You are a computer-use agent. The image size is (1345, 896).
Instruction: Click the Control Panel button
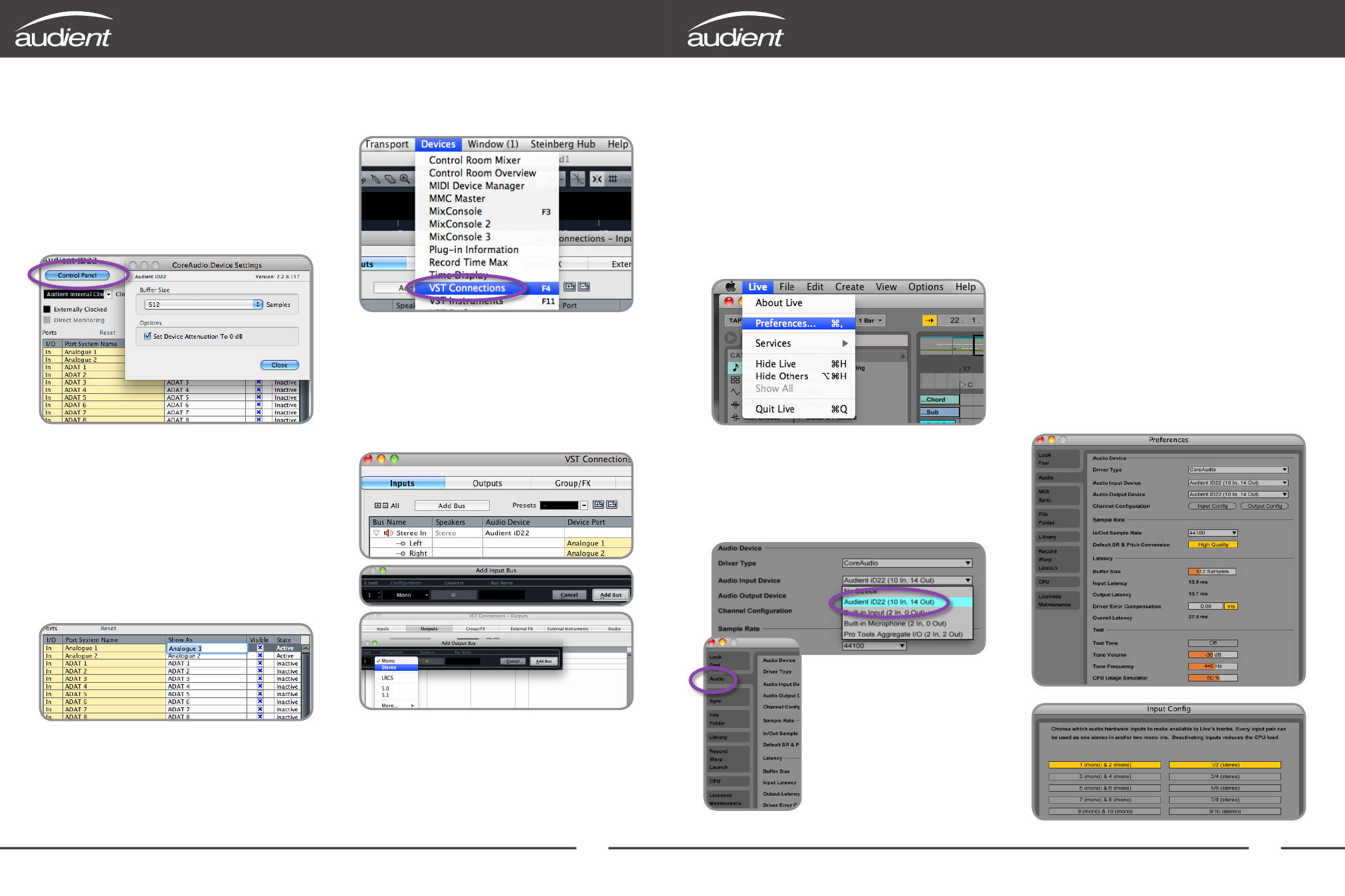[77, 275]
